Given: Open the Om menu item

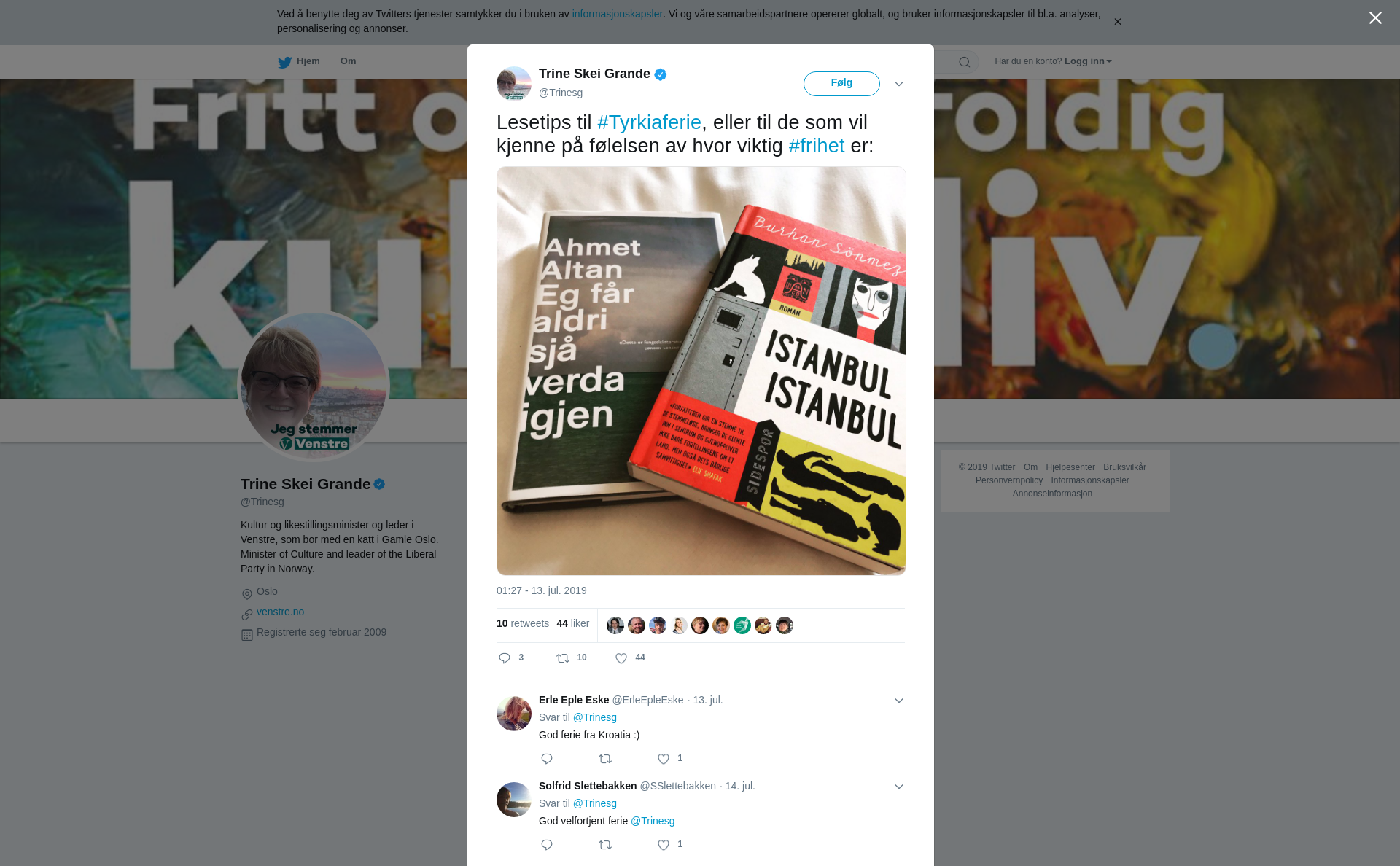Looking at the screenshot, I should click(x=348, y=61).
